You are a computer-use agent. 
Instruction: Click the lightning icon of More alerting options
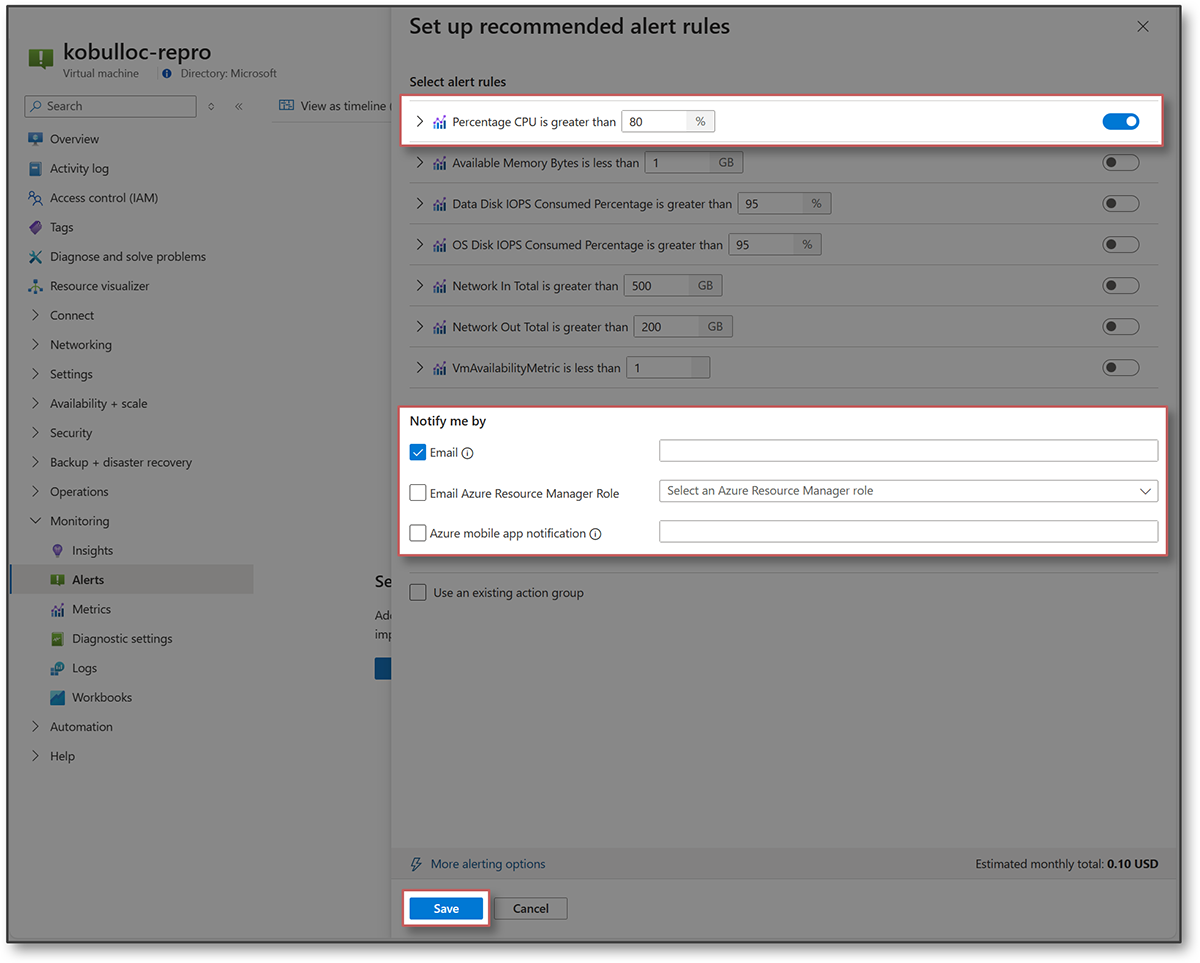[x=417, y=864]
